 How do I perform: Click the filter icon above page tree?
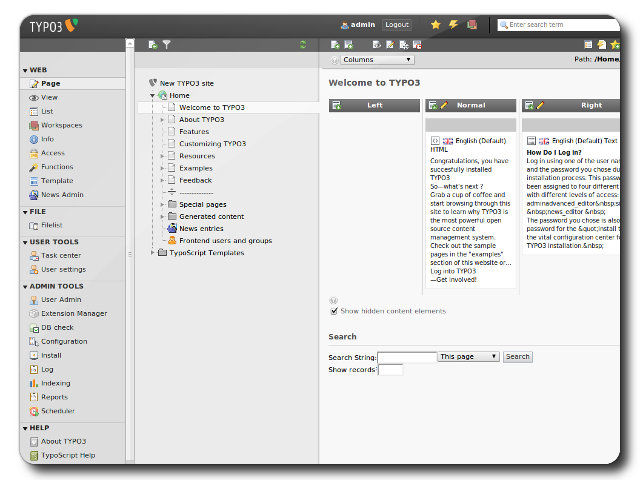tap(166, 45)
